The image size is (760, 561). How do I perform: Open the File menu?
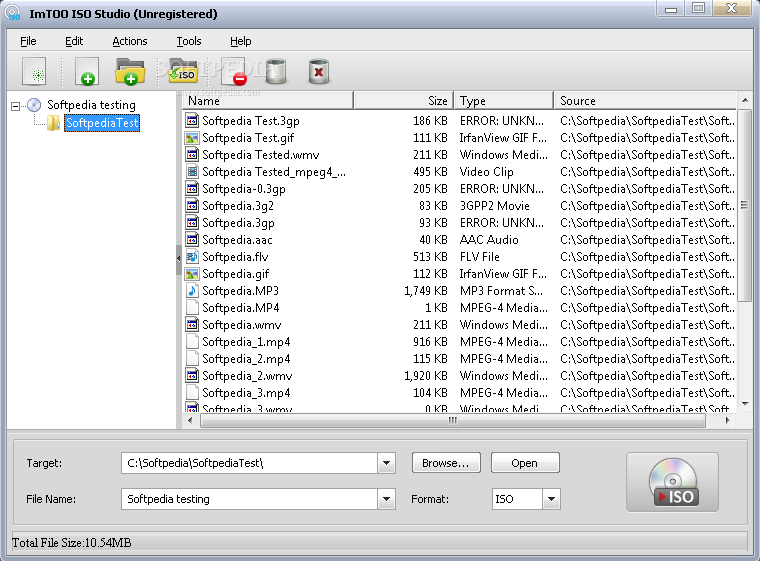point(28,41)
